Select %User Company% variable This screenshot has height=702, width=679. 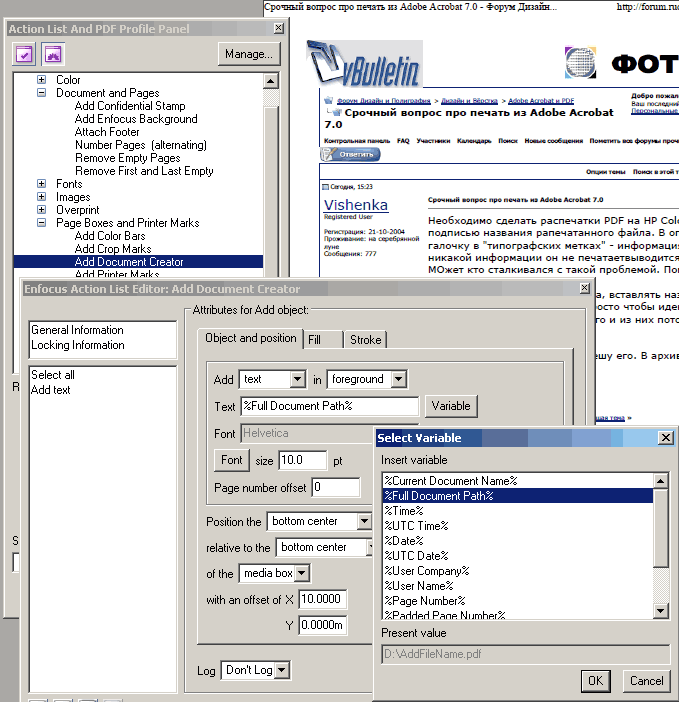click(x=518, y=571)
